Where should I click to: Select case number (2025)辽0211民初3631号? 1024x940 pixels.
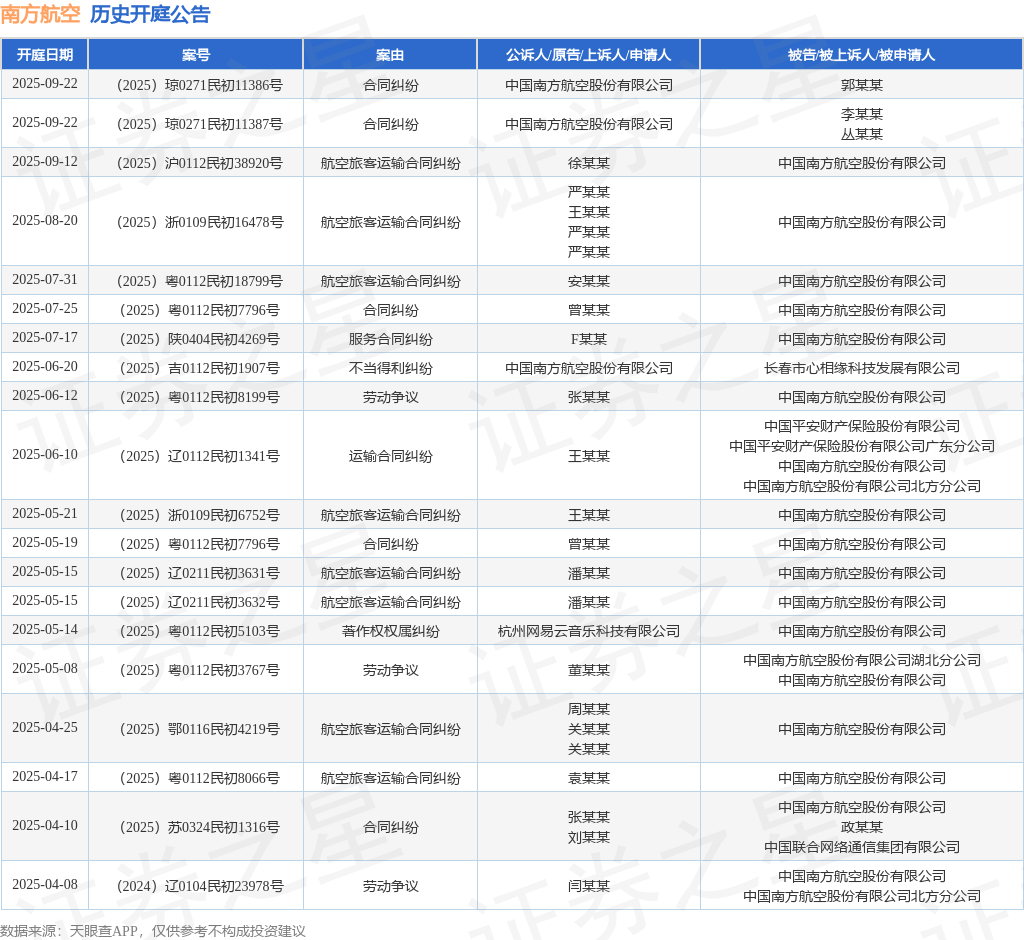pyautogui.click(x=199, y=573)
